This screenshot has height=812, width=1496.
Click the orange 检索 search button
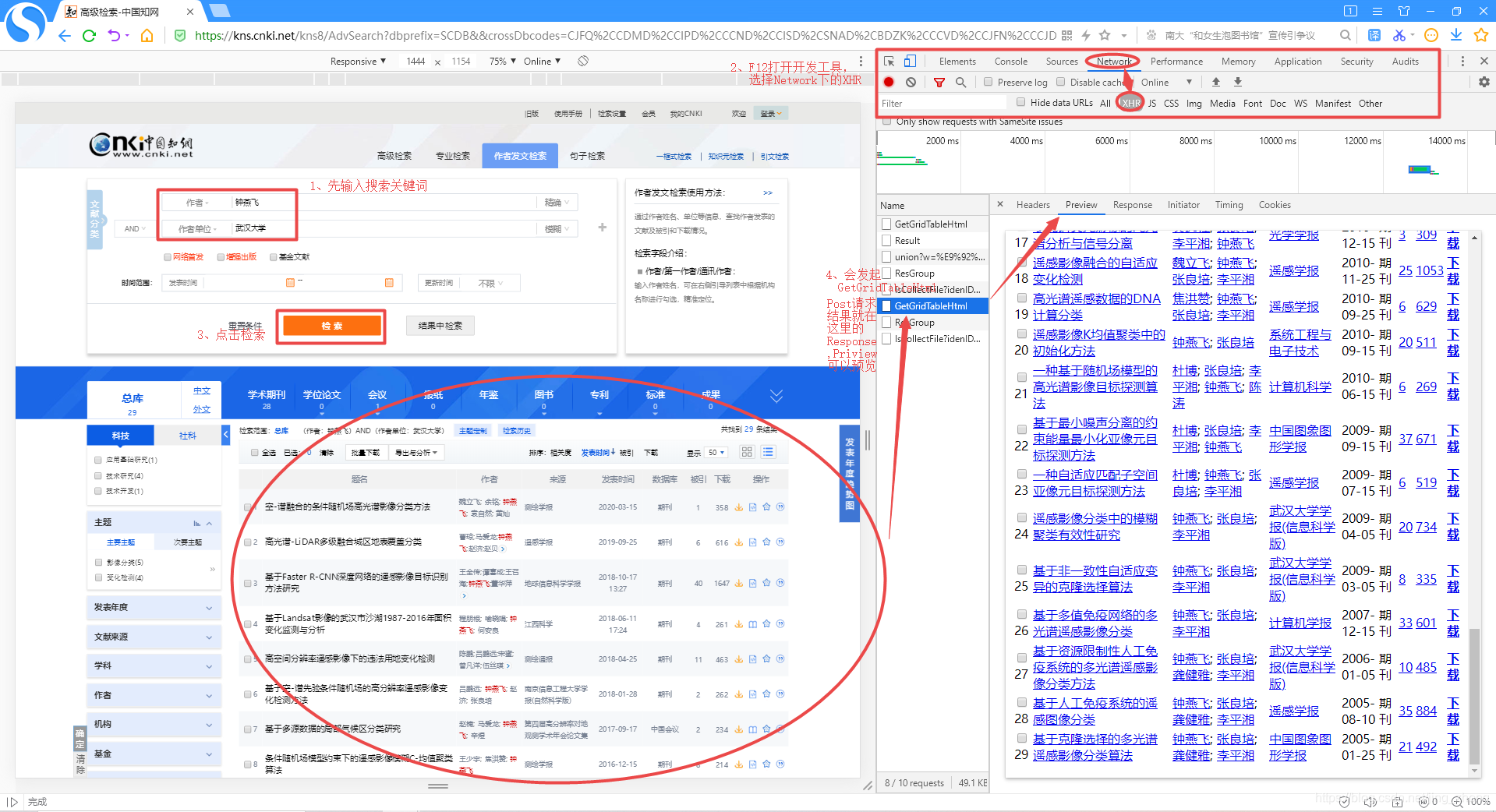pos(333,326)
